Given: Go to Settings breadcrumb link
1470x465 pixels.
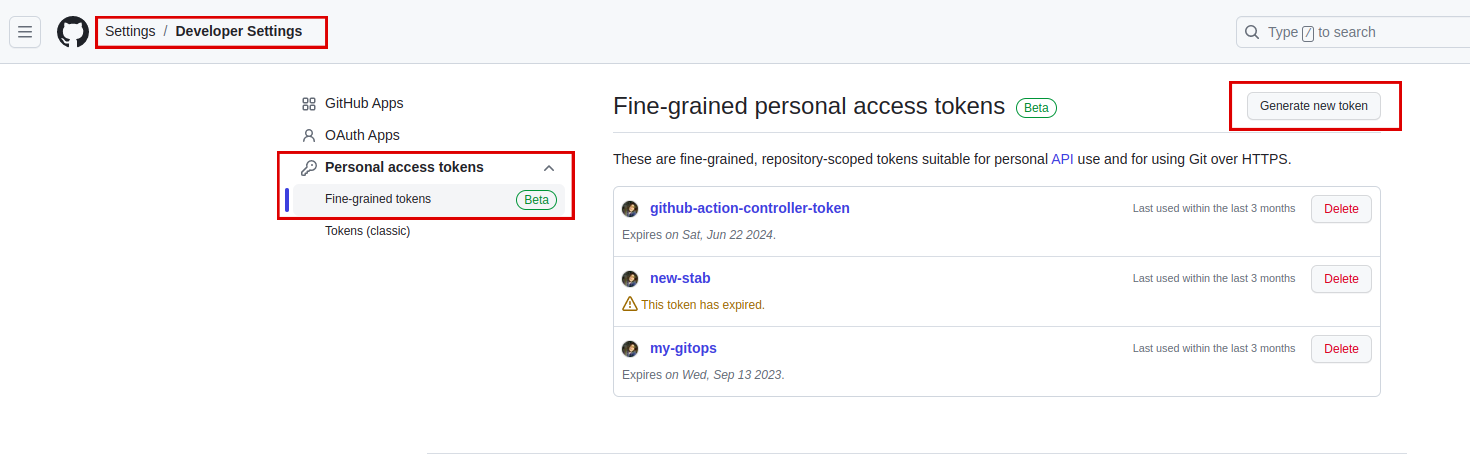Looking at the screenshot, I should click(130, 31).
